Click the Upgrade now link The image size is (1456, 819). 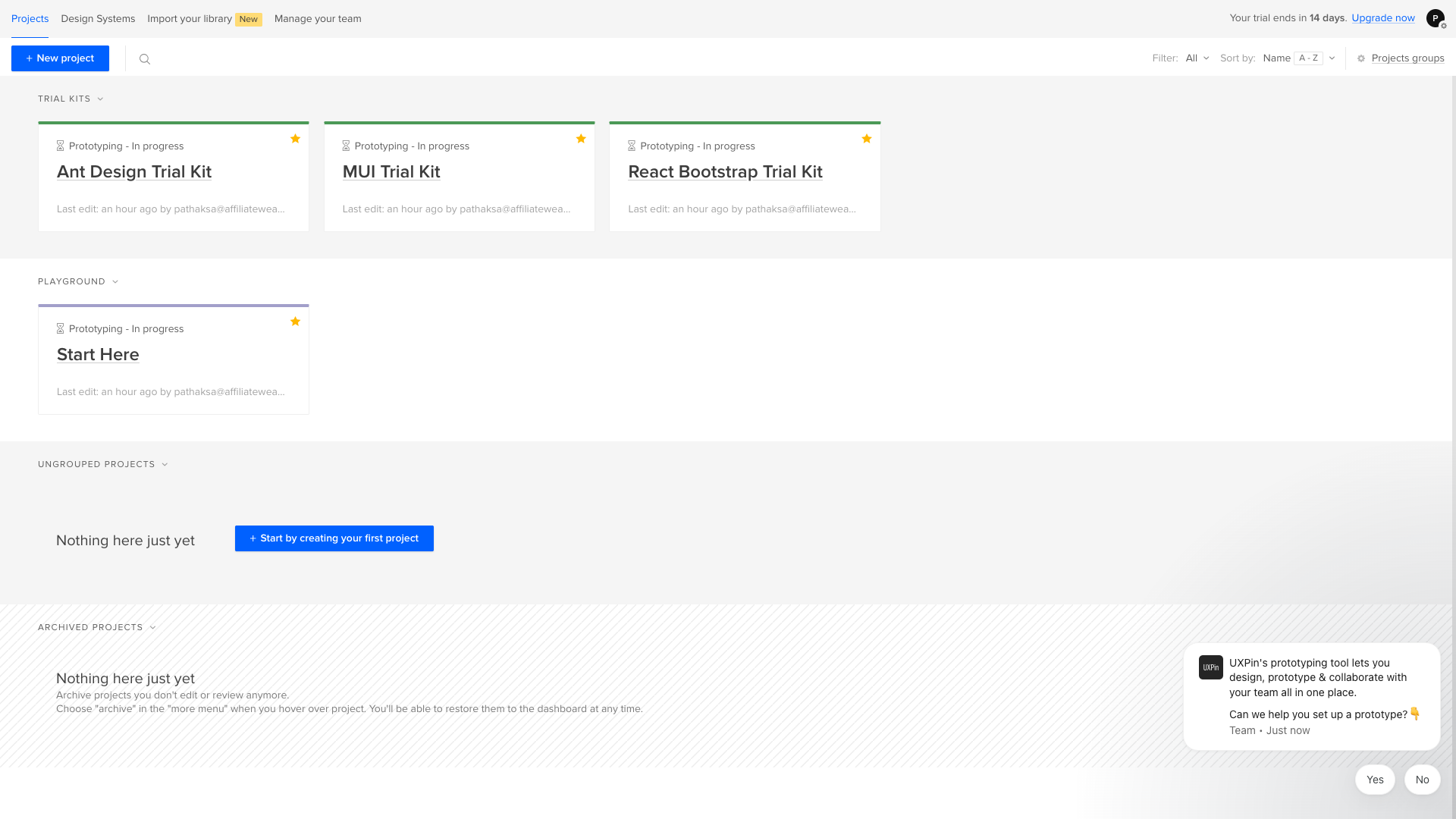coord(1382,18)
